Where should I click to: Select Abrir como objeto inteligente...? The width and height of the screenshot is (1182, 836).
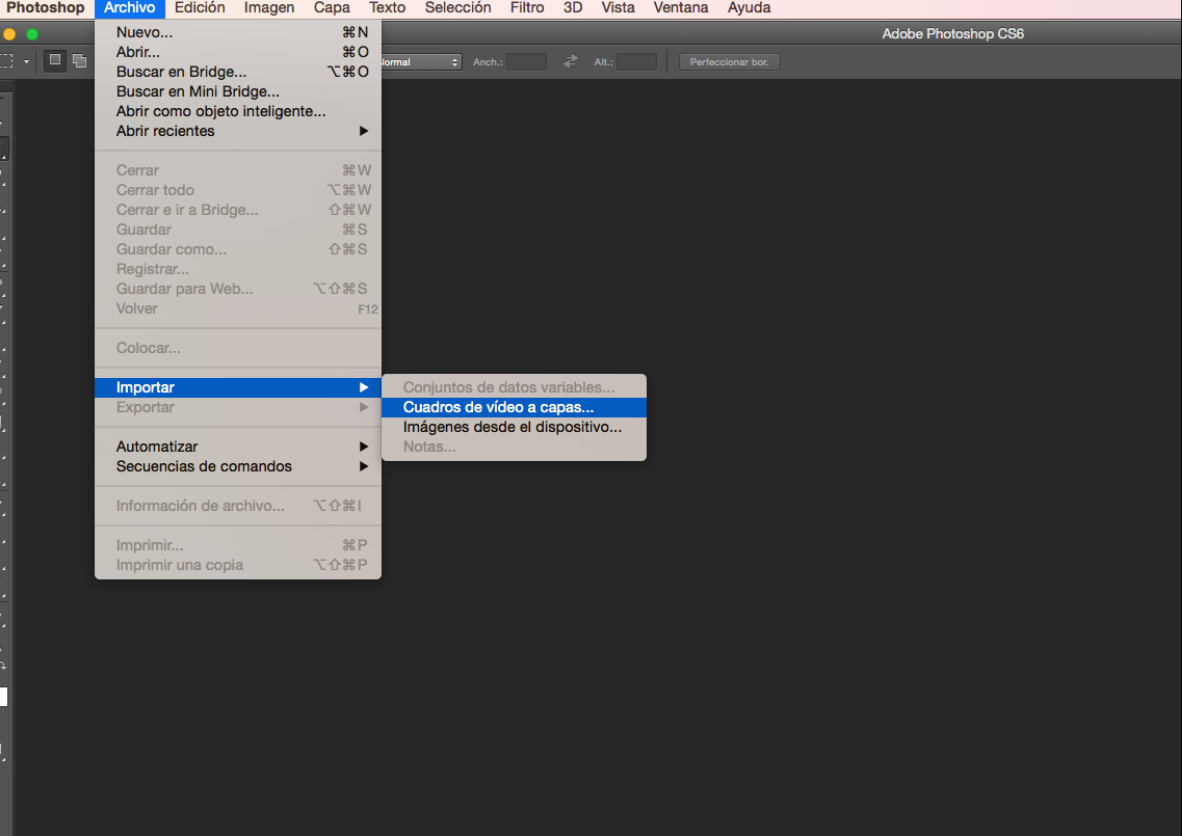221,111
